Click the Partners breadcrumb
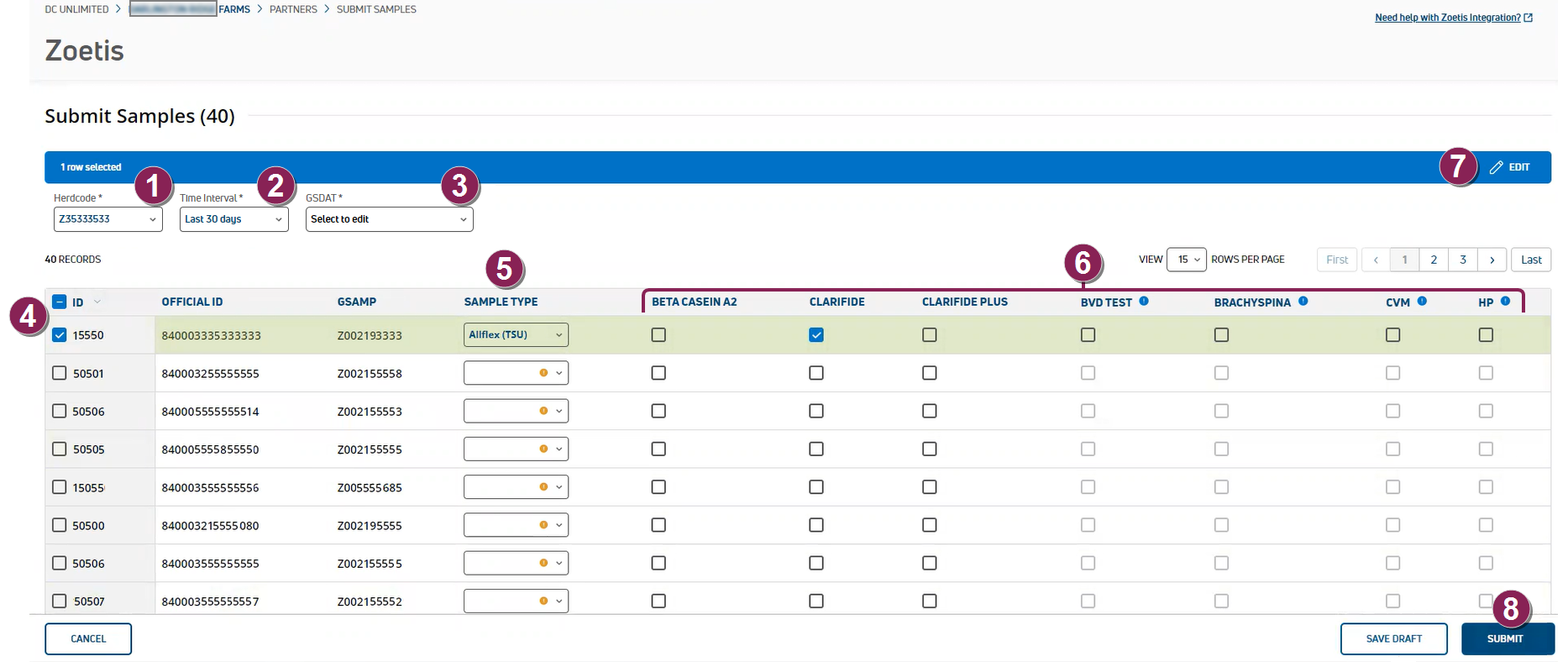 click(x=293, y=9)
